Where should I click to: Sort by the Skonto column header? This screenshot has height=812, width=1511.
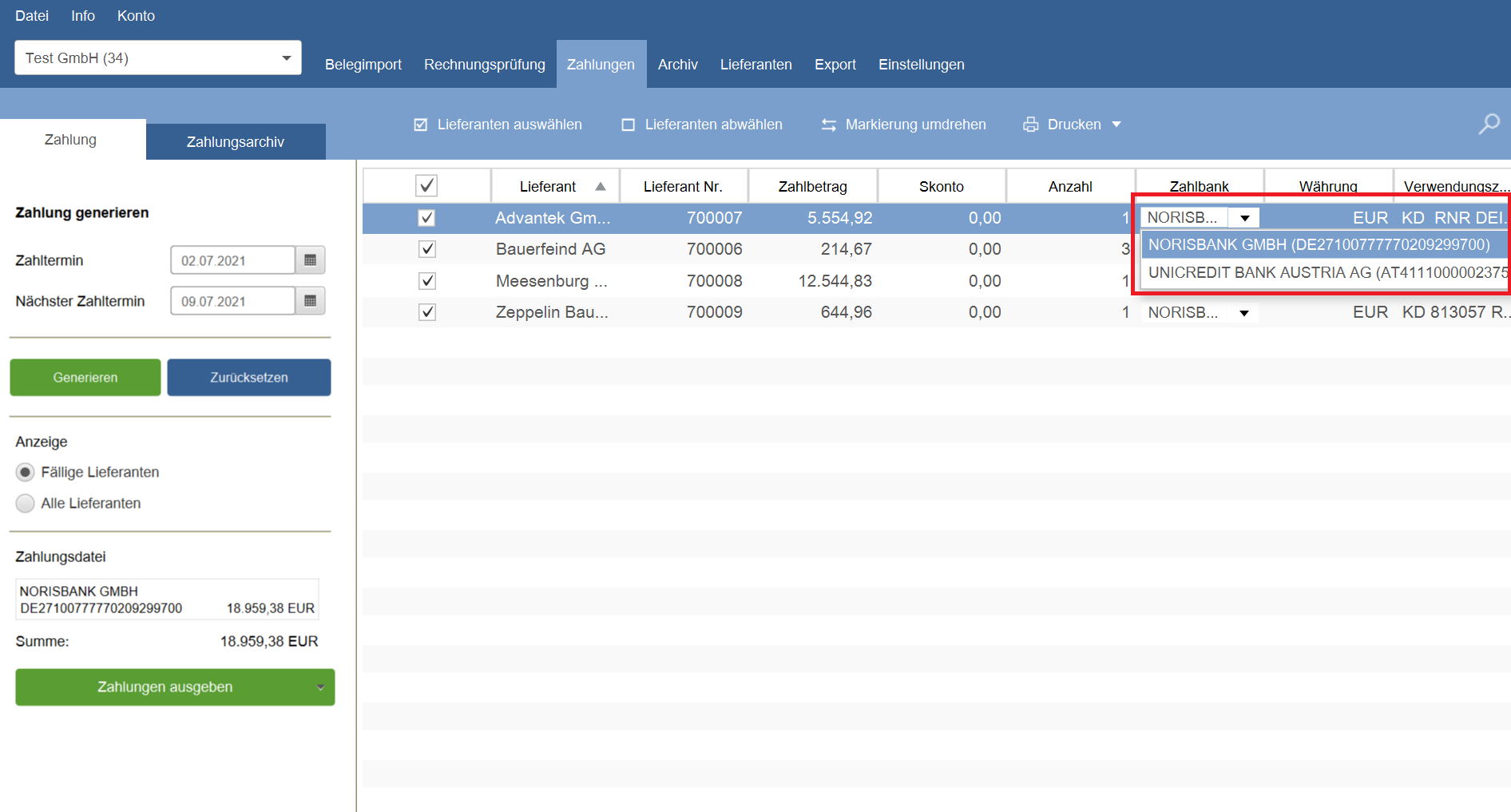tap(942, 186)
